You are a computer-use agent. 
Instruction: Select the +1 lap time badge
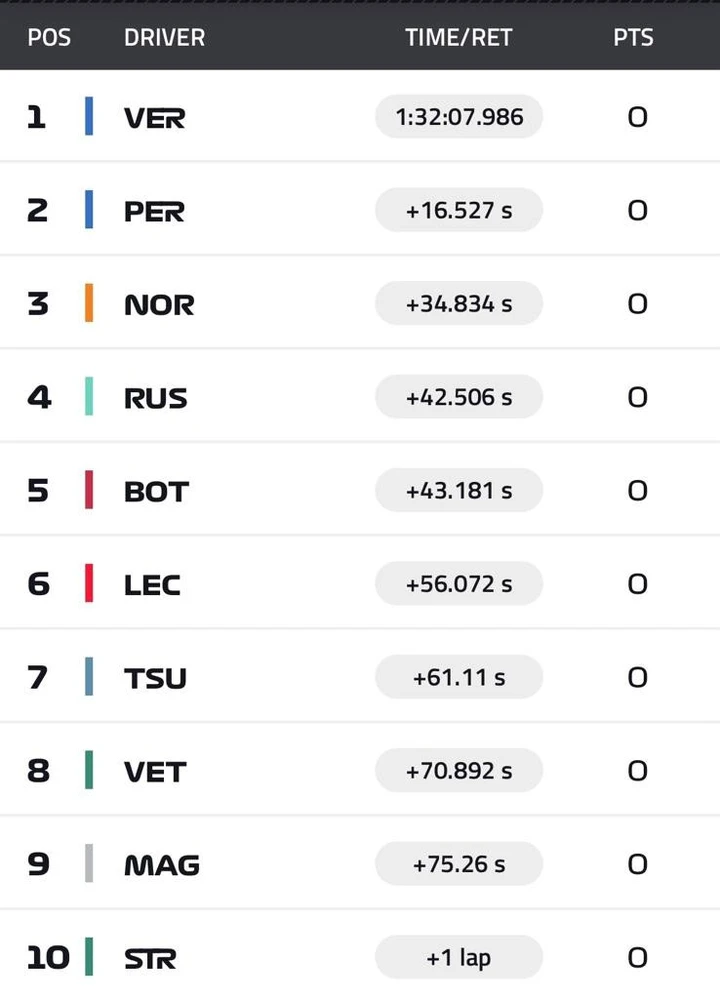click(459, 957)
